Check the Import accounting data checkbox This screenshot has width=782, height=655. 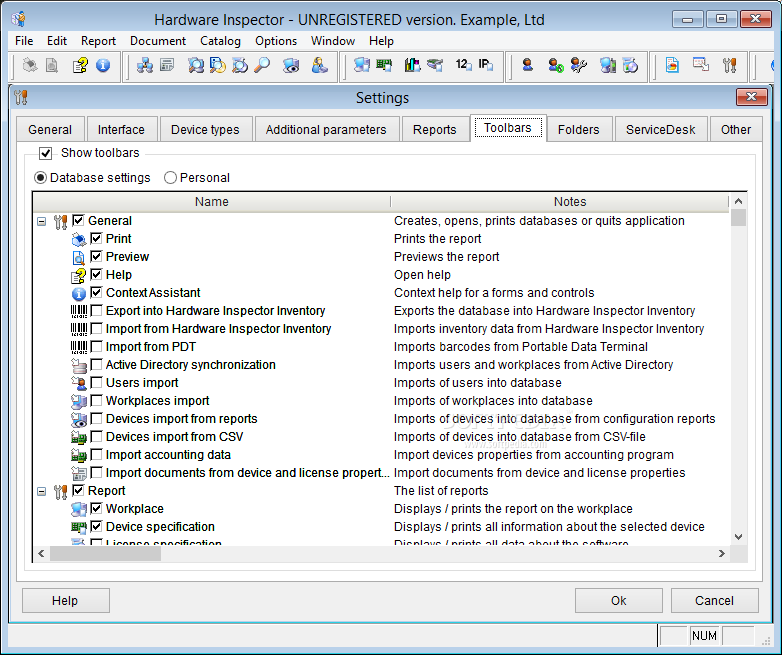[x=96, y=454]
